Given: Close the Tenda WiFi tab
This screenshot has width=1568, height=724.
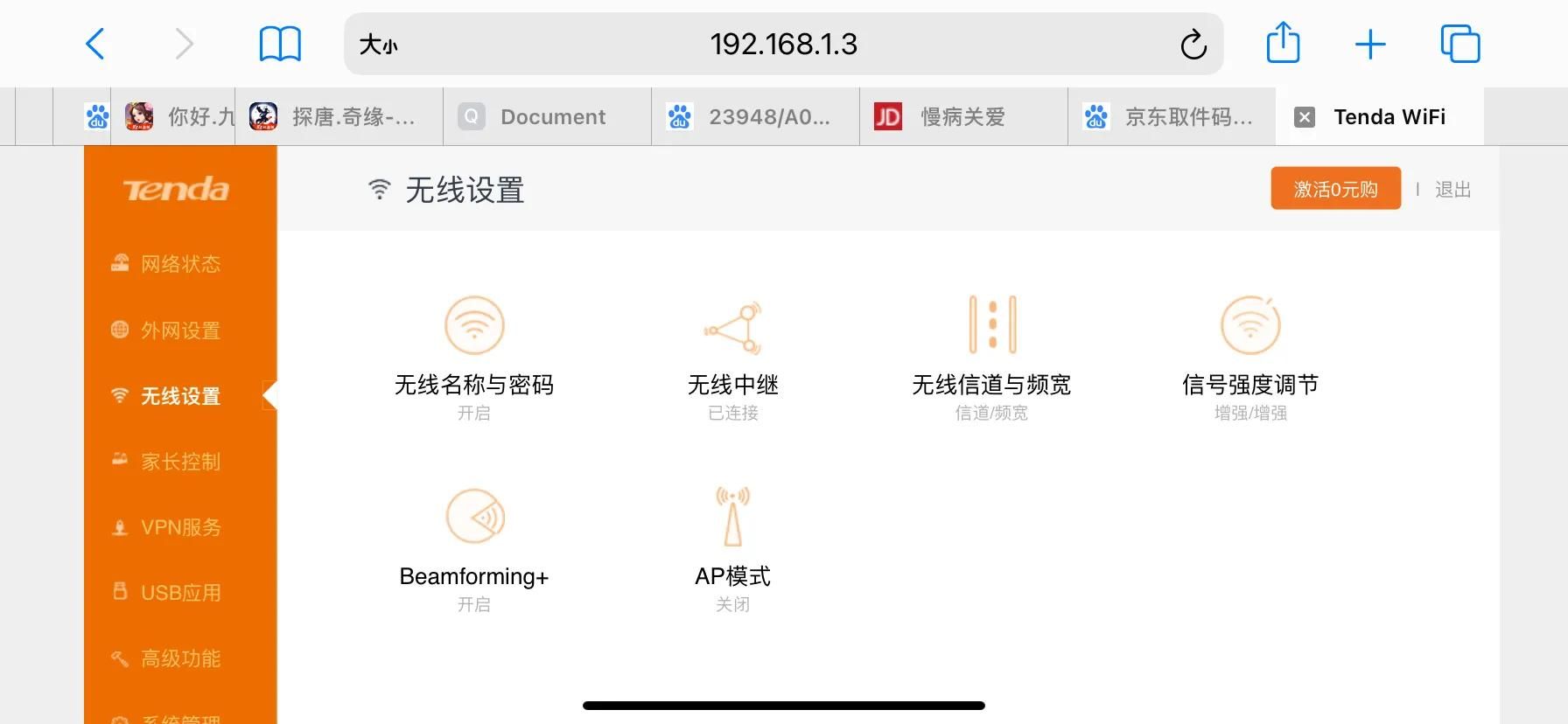Looking at the screenshot, I should click(1304, 117).
